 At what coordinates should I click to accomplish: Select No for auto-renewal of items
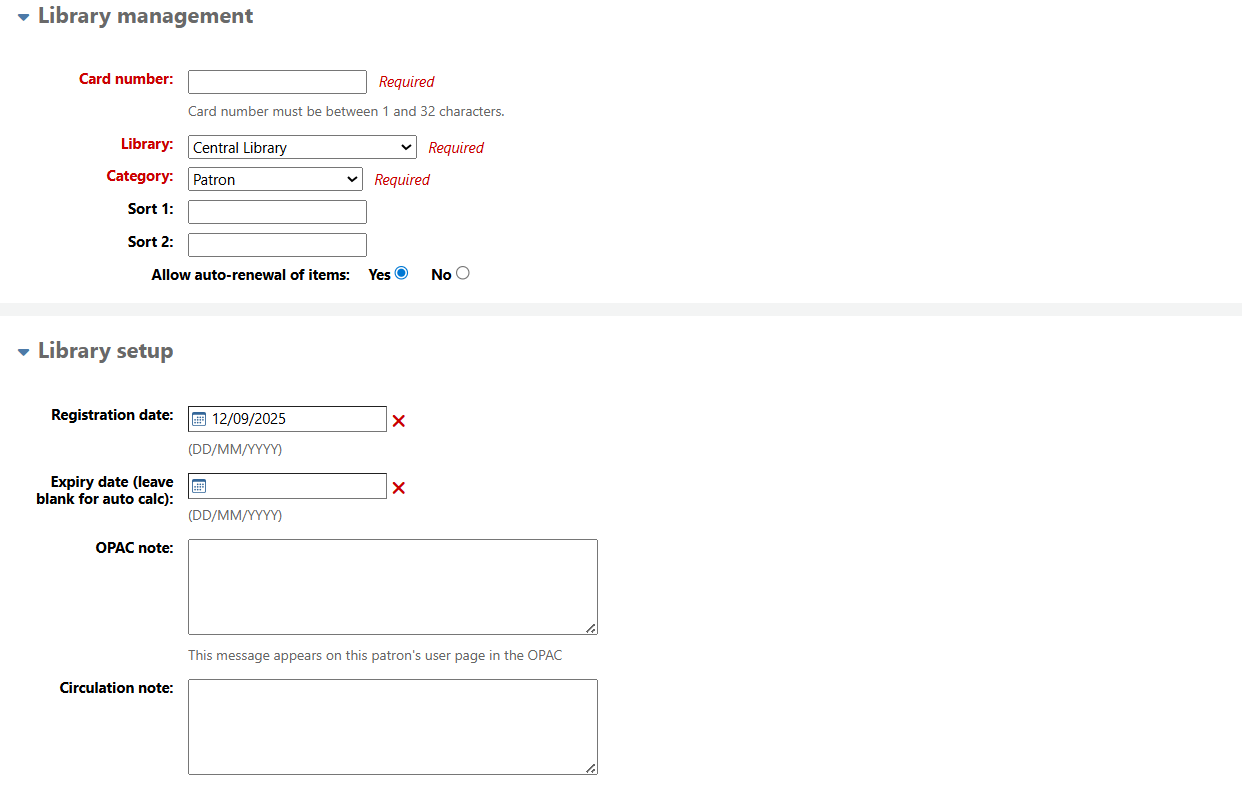(462, 273)
